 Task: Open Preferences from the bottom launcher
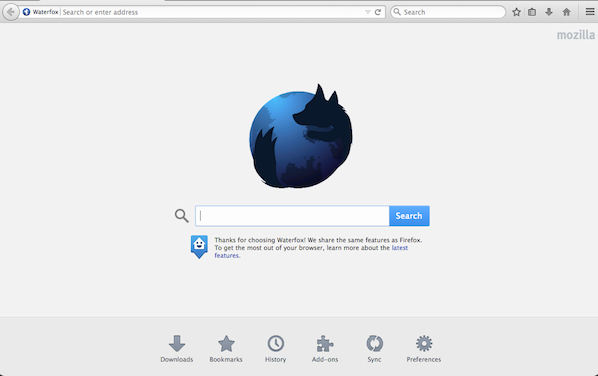[x=424, y=349]
